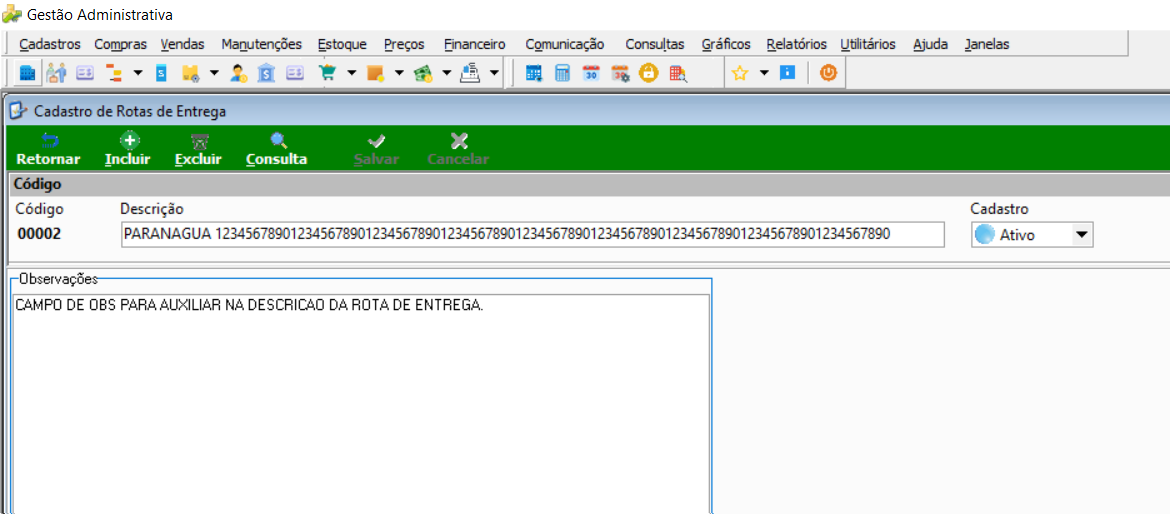This screenshot has width=1170, height=514.
Task: Open the Consultas menu
Action: (654, 44)
